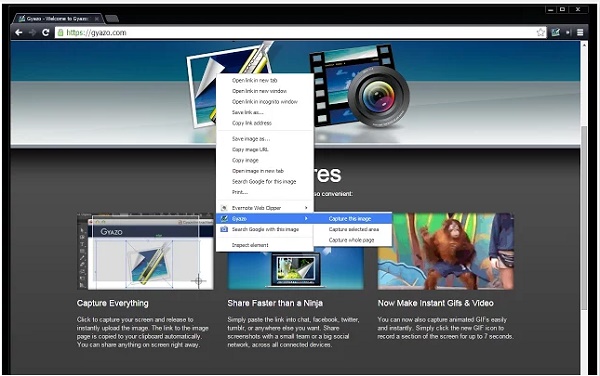This screenshot has height=376, width=600.
Task: Click the camera icon beside Search Google
Action: [x=224, y=229]
